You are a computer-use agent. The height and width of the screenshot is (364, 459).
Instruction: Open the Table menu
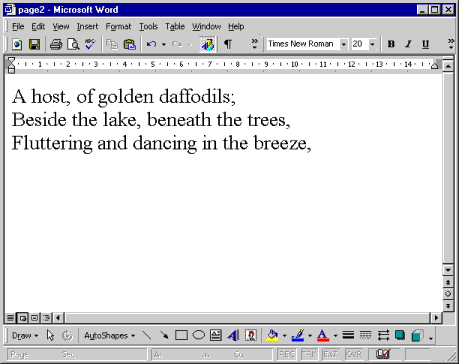tap(175, 26)
